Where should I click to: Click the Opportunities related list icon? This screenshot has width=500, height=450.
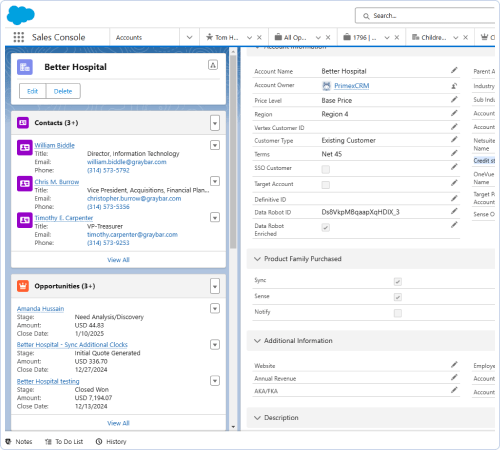coord(23,286)
